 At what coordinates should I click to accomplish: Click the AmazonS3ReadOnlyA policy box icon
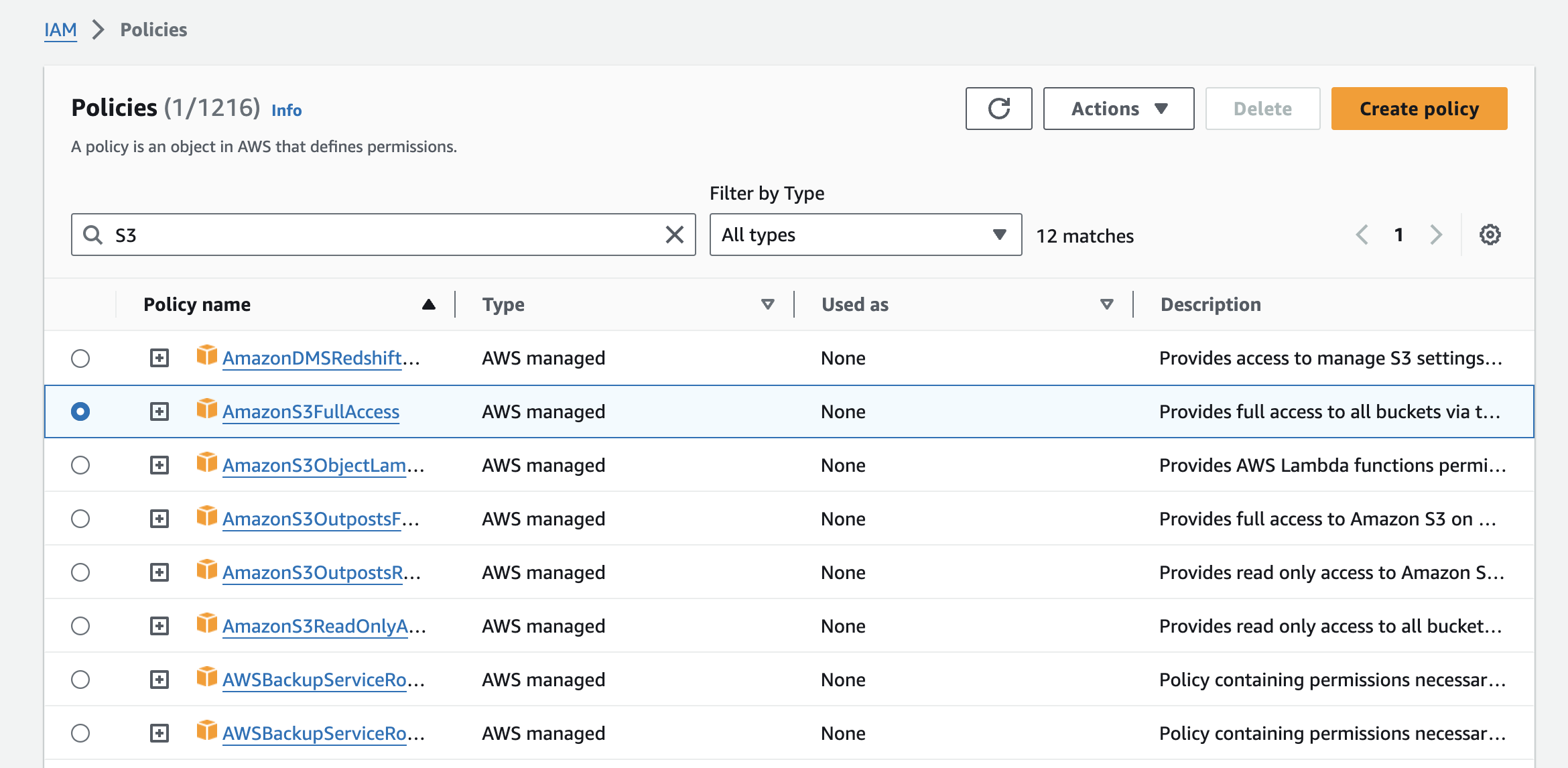[206, 623]
